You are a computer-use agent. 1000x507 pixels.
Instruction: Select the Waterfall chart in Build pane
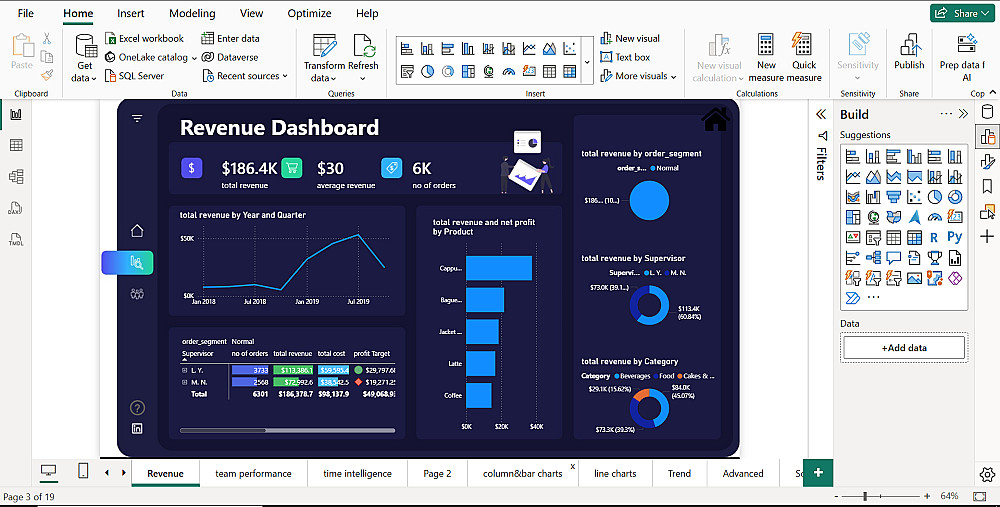873,196
